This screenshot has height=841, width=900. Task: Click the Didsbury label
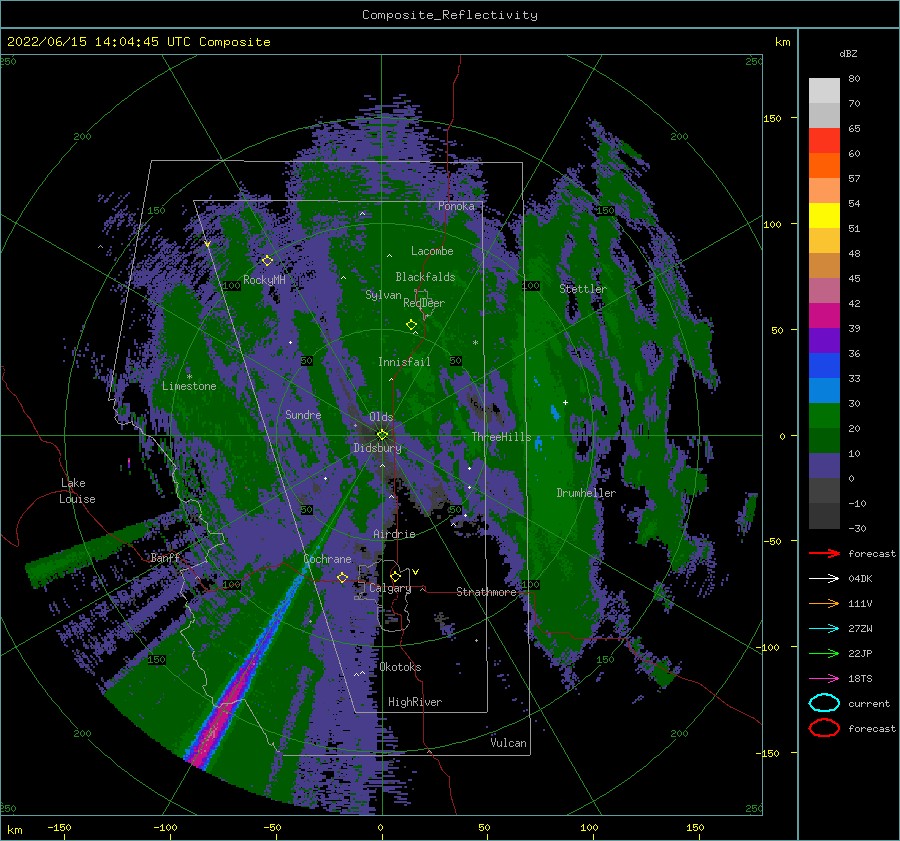tap(377, 448)
